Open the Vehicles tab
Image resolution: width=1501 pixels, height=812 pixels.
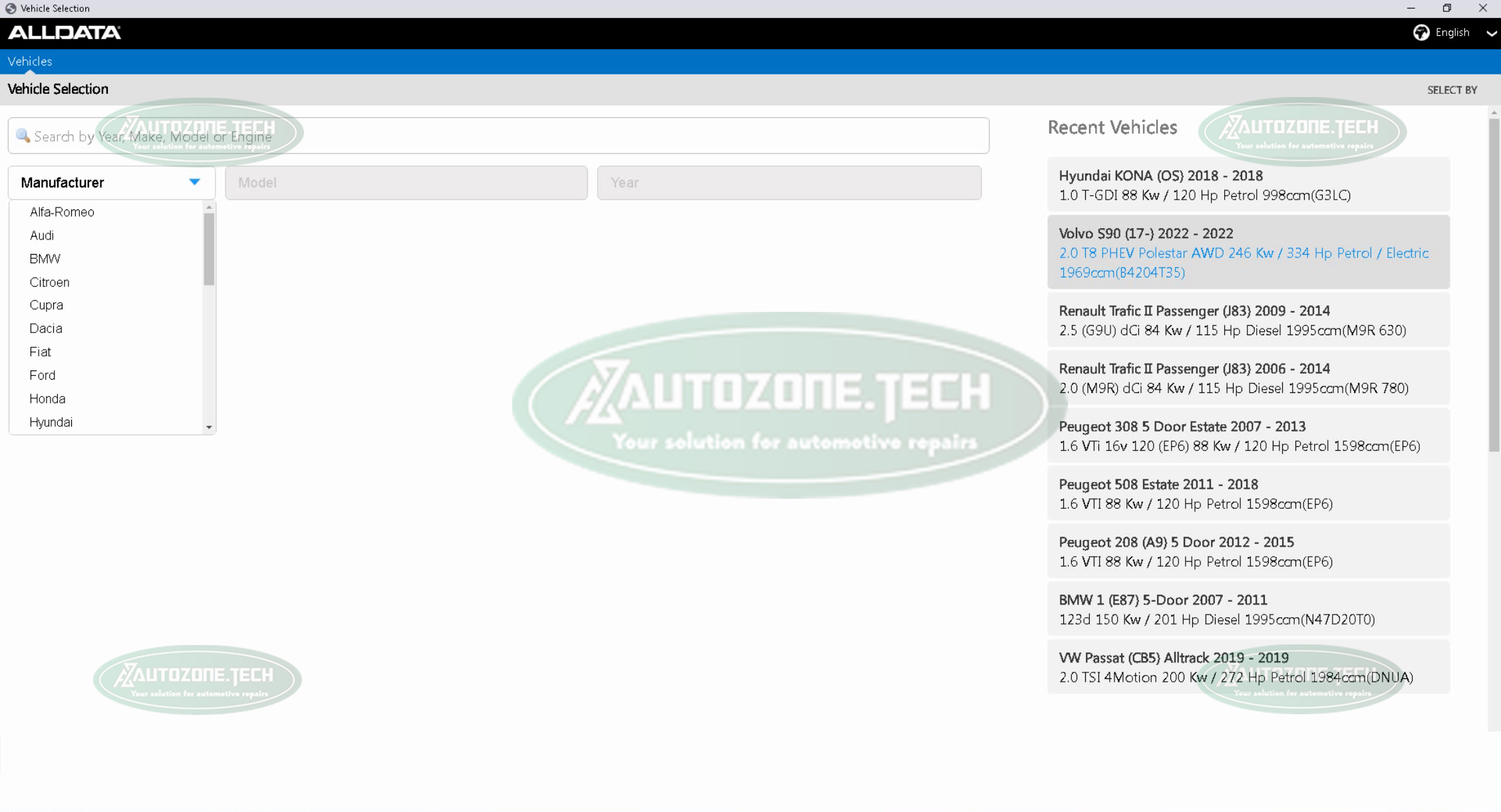pos(30,61)
